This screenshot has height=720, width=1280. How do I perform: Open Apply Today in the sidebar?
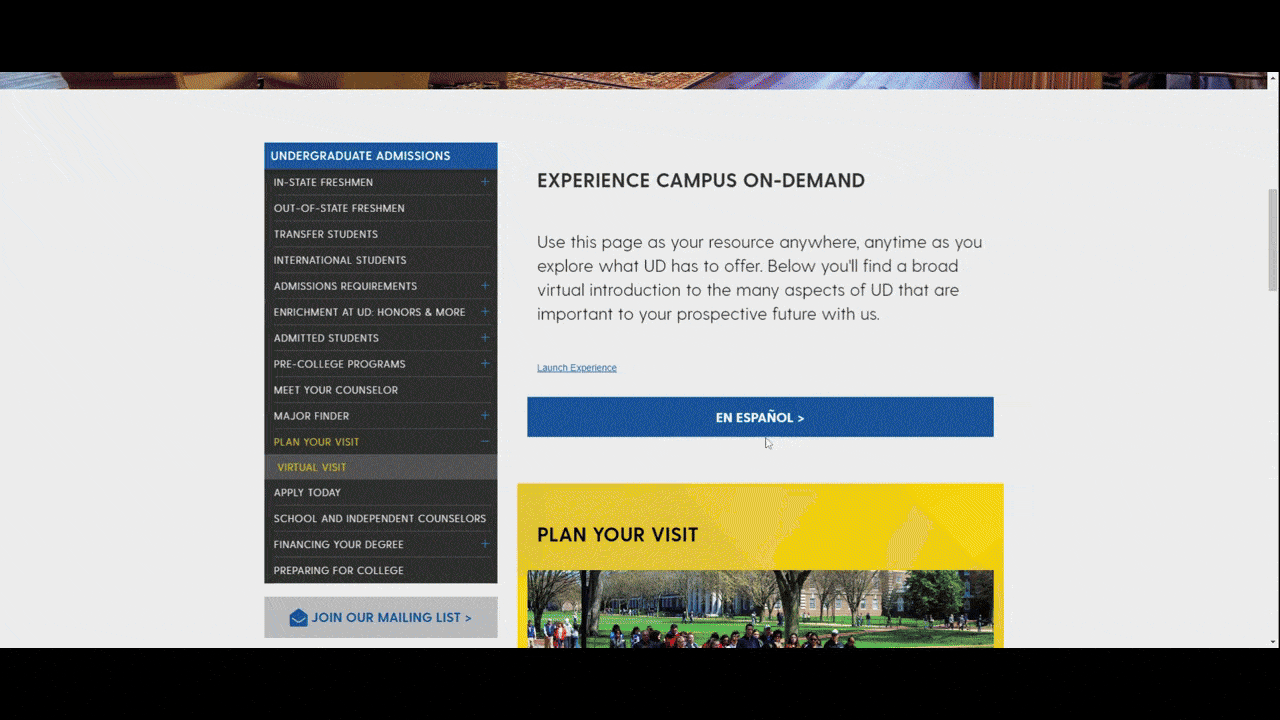tap(307, 493)
